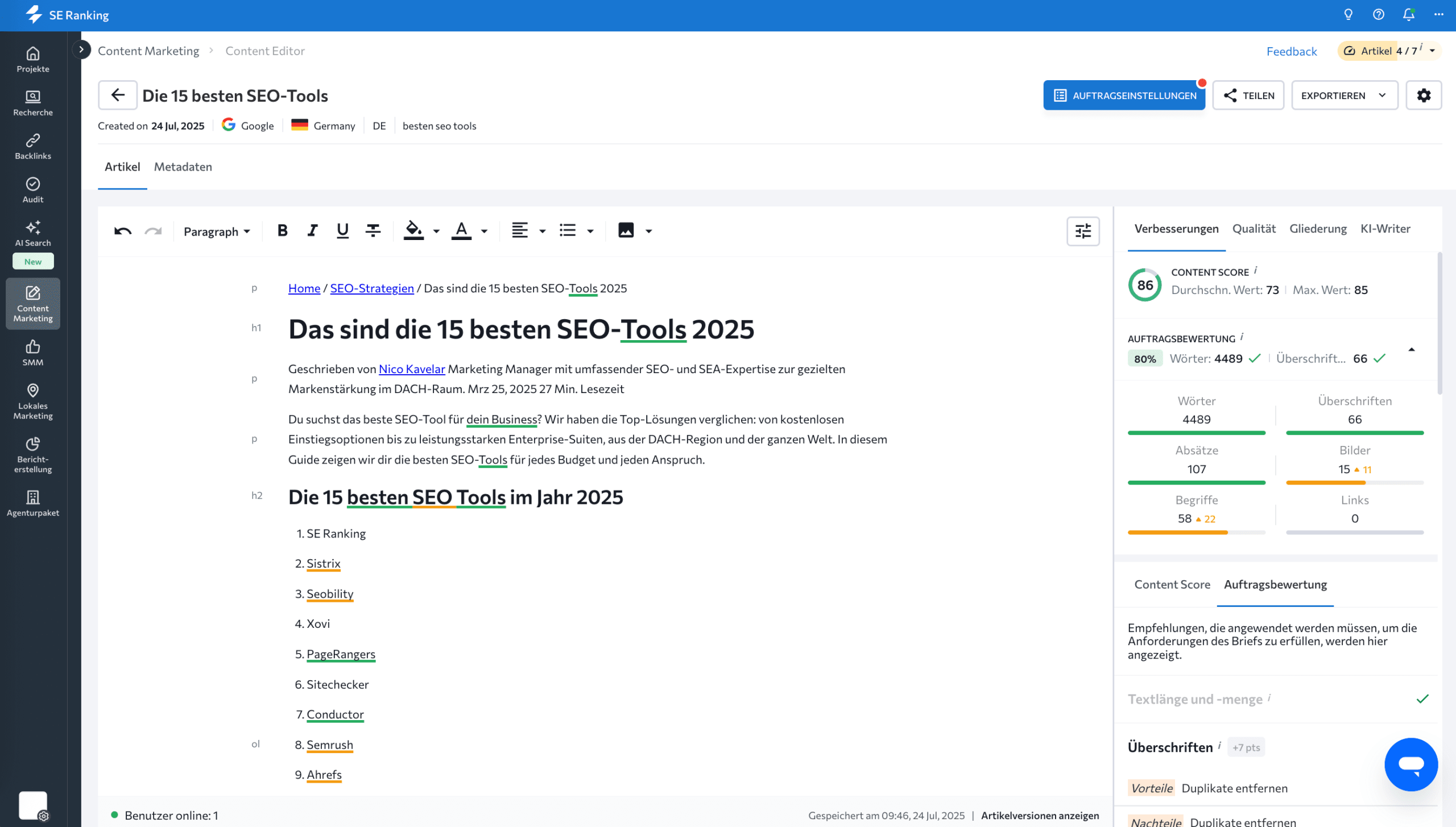The image size is (1456, 827).
Task: Open Auftragseinstellungen
Action: pos(1124,95)
